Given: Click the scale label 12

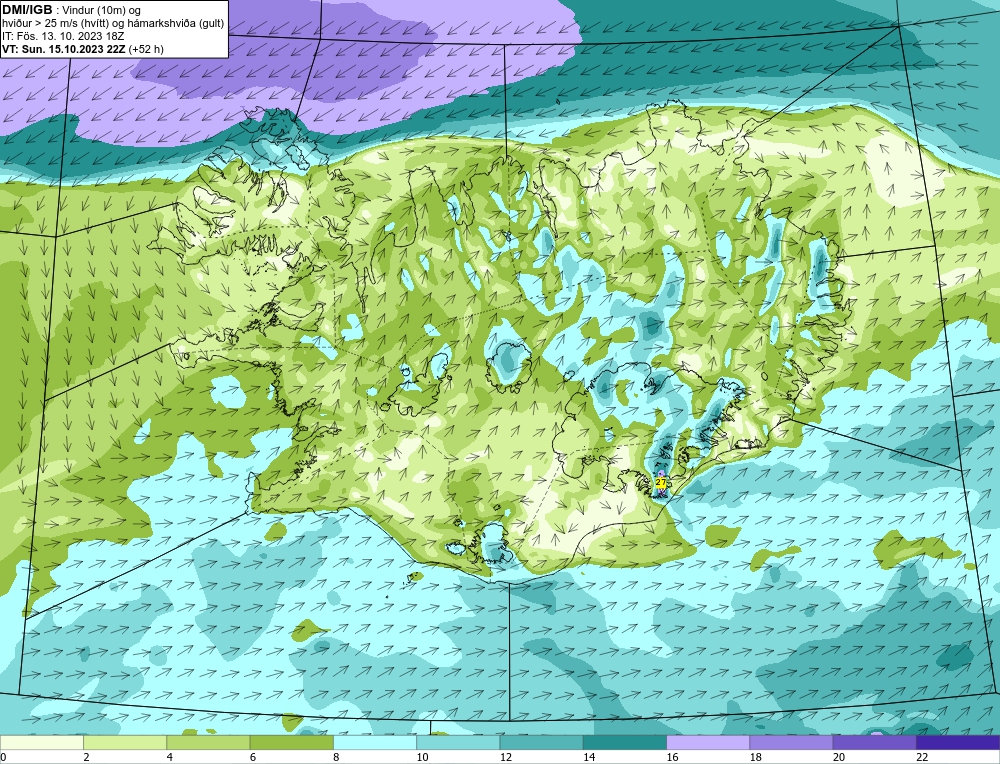Looking at the screenshot, I should (x=504, y=757).
